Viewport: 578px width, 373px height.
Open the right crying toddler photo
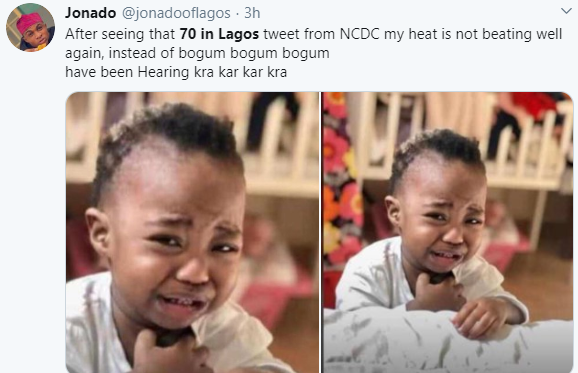point(448,232)
